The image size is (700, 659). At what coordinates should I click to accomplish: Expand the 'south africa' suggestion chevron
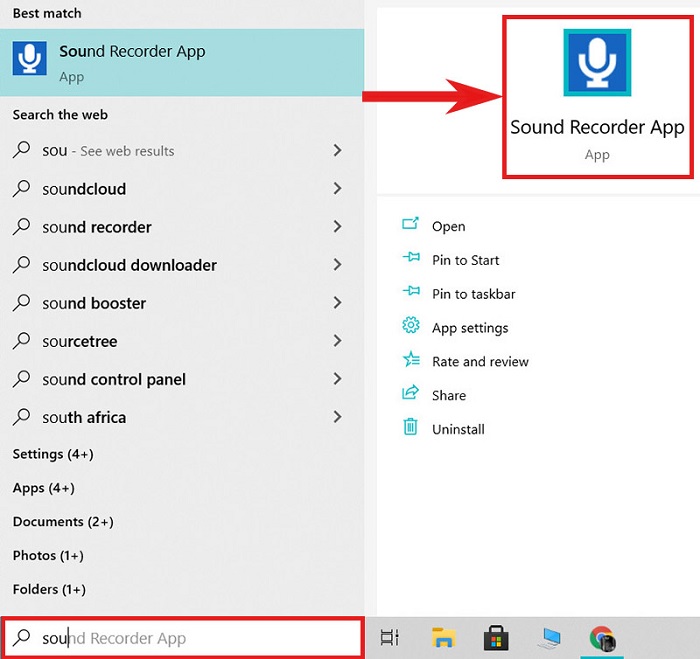click(x=337, y=417)
